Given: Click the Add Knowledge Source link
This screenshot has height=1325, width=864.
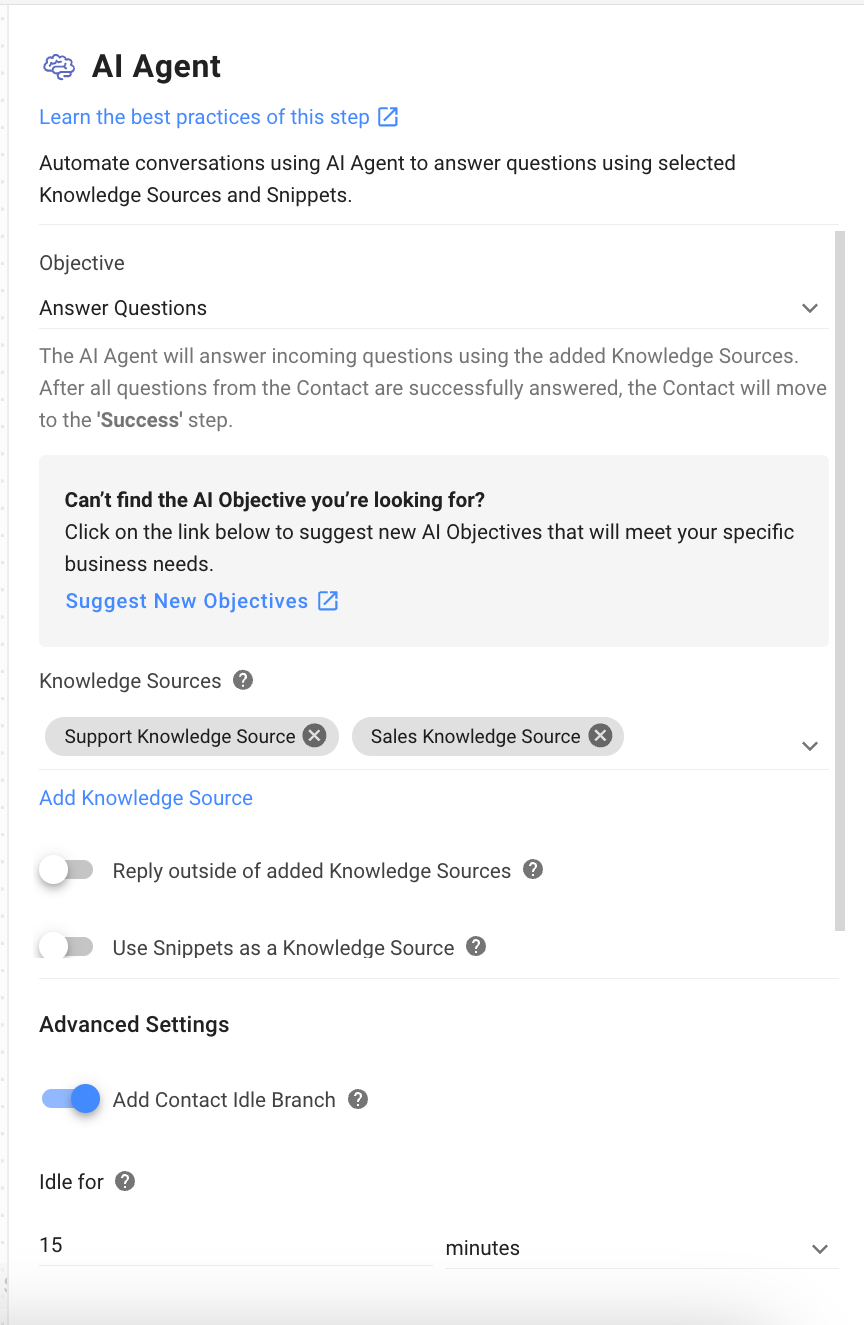Looking at the screenshot, I should 146,798.
